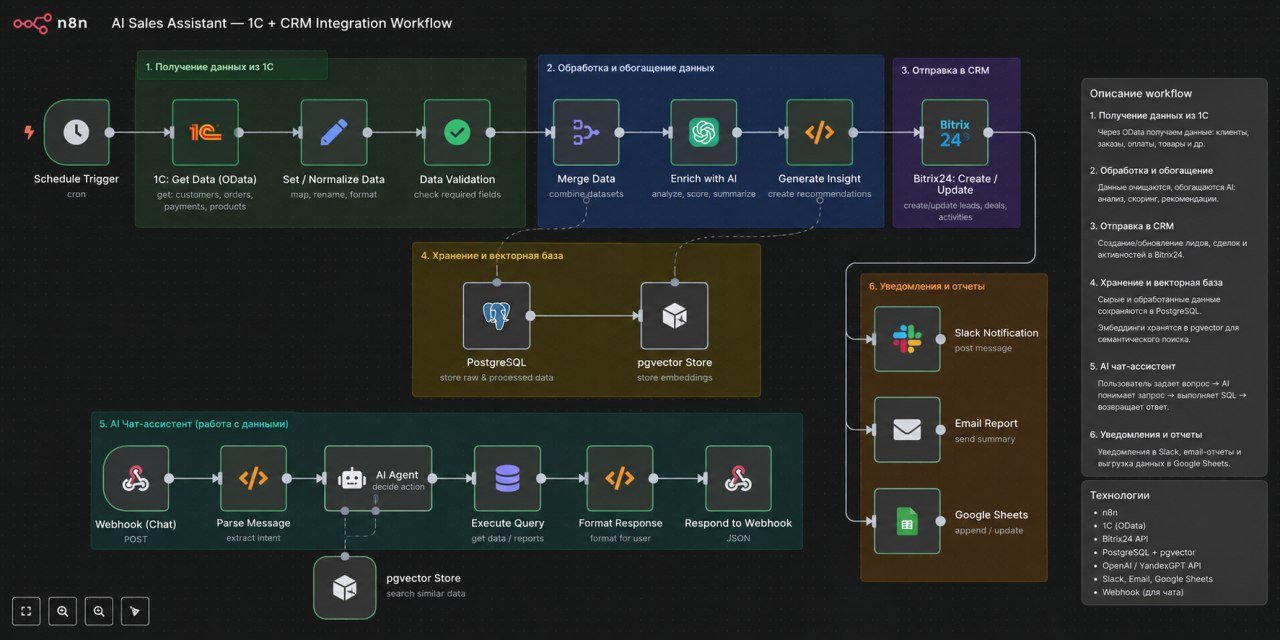Click the Email Report label text
1280x640 pixels.
[x=986, y=423]
